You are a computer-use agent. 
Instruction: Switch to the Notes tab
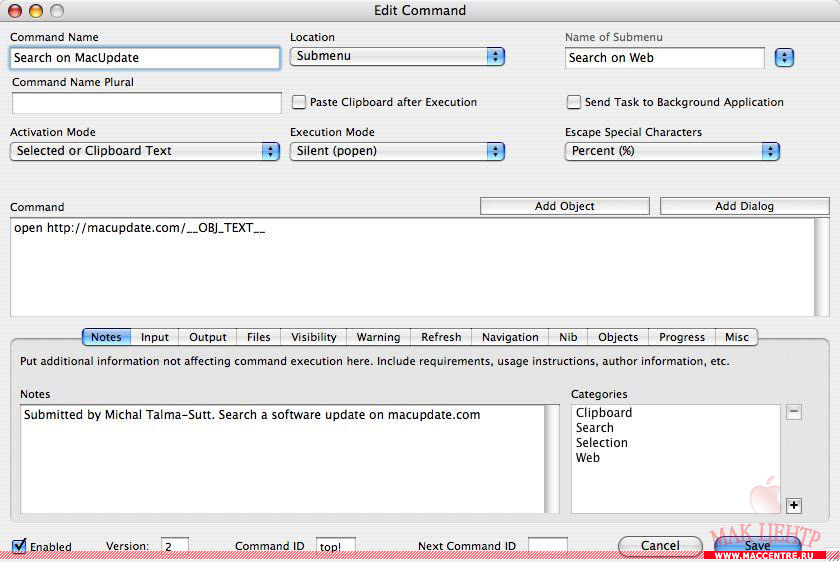[x=106, y=337]
